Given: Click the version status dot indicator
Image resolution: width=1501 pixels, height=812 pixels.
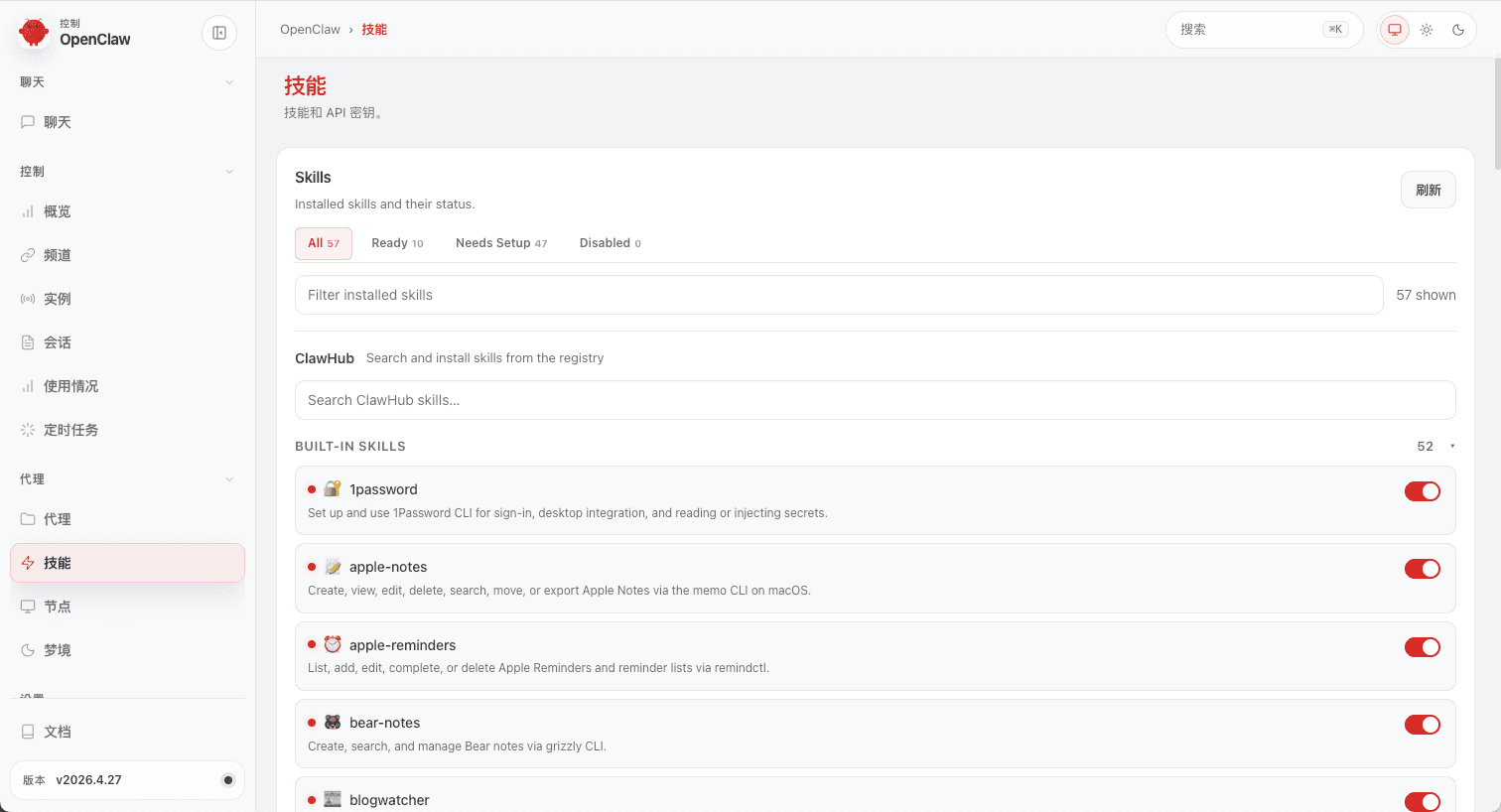Looking at the screenshot, I should tap(228, 780).
